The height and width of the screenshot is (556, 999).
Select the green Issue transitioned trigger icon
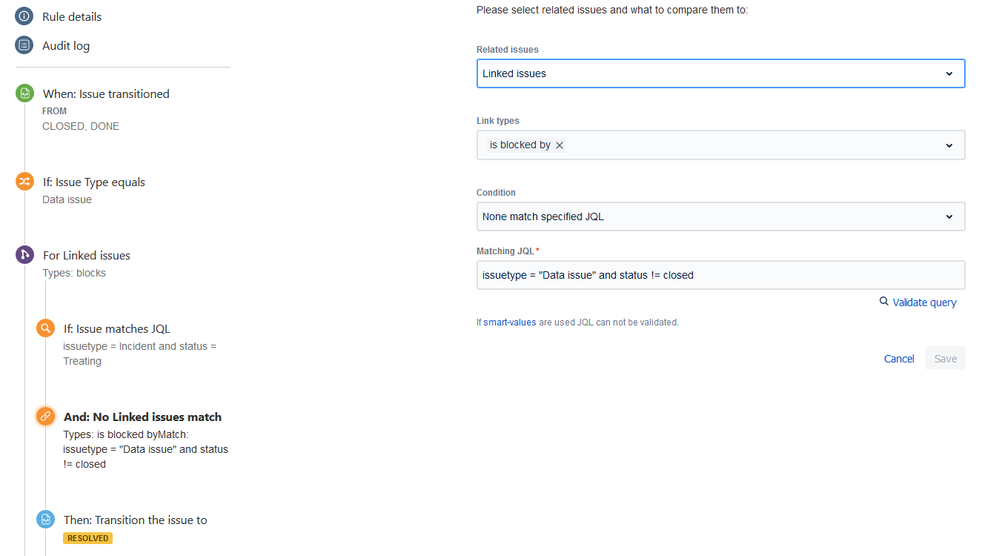coord(24,93)
